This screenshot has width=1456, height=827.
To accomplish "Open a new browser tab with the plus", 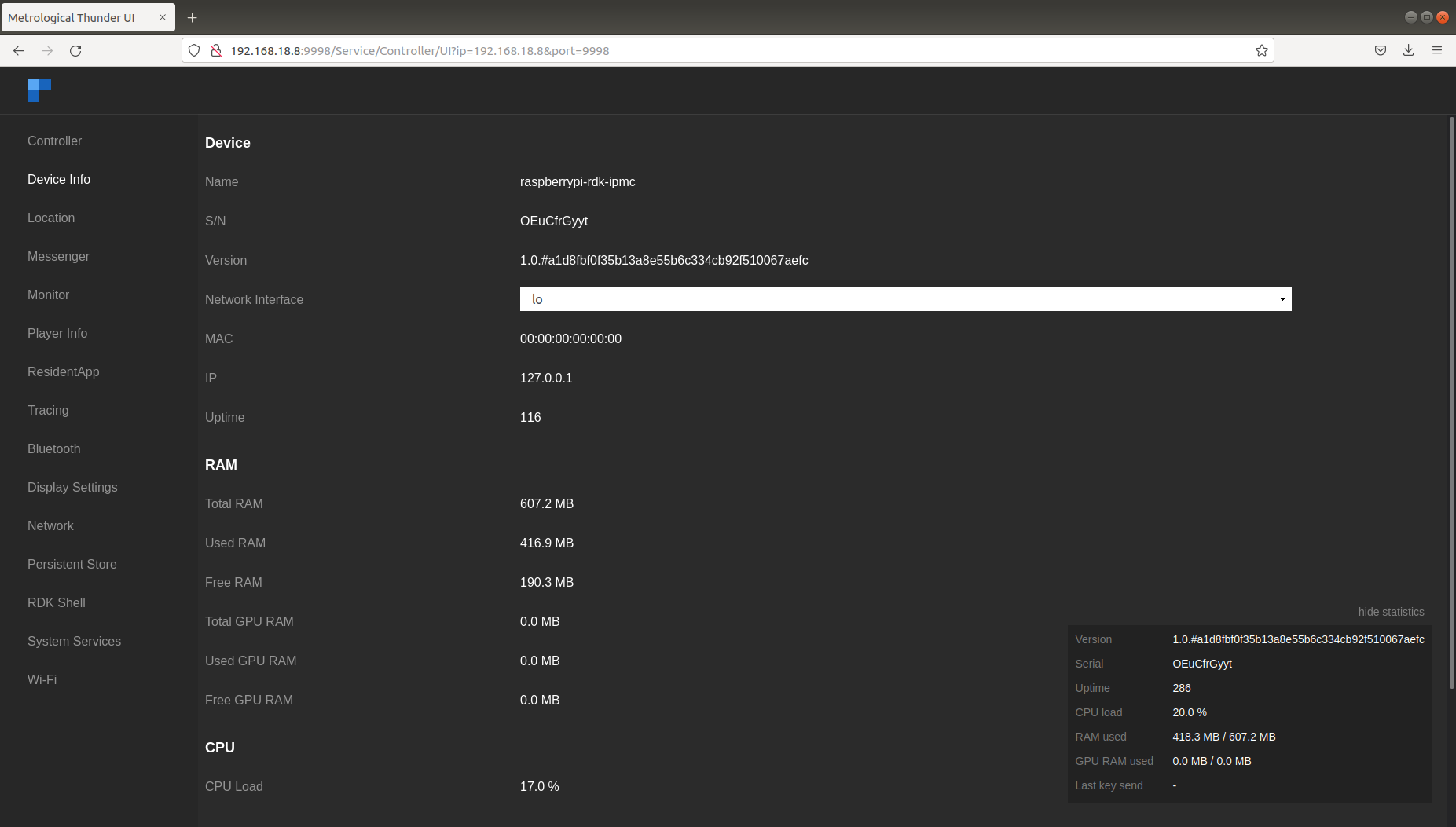I will pos(193,17).
